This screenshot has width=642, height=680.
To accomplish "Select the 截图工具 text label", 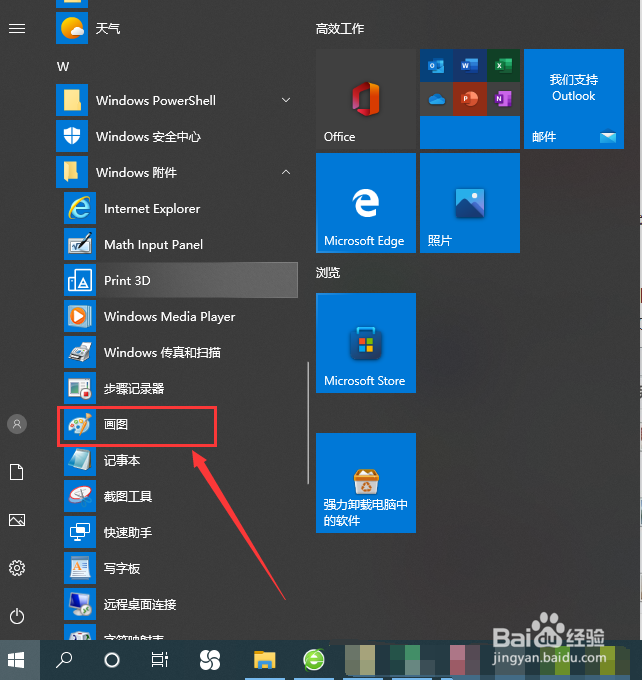I will click(x=128, y=496).
